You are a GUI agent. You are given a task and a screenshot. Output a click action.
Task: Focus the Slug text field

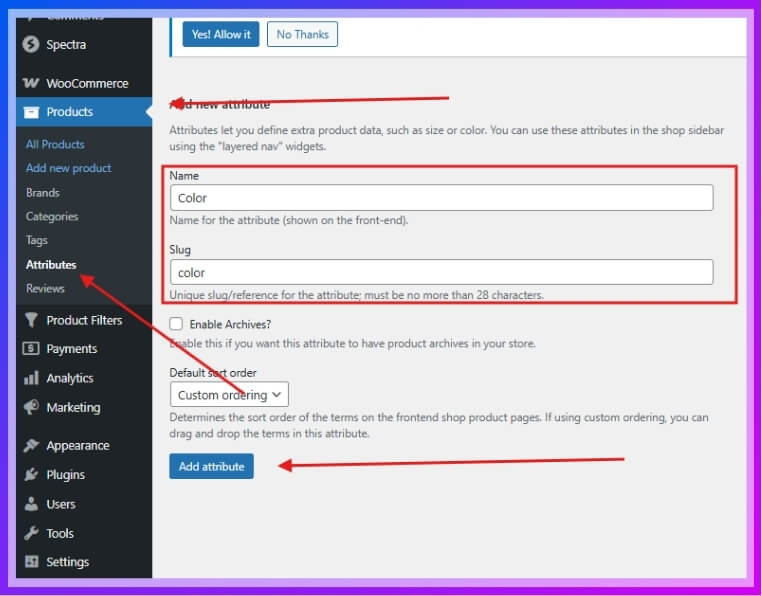(441, 272)
